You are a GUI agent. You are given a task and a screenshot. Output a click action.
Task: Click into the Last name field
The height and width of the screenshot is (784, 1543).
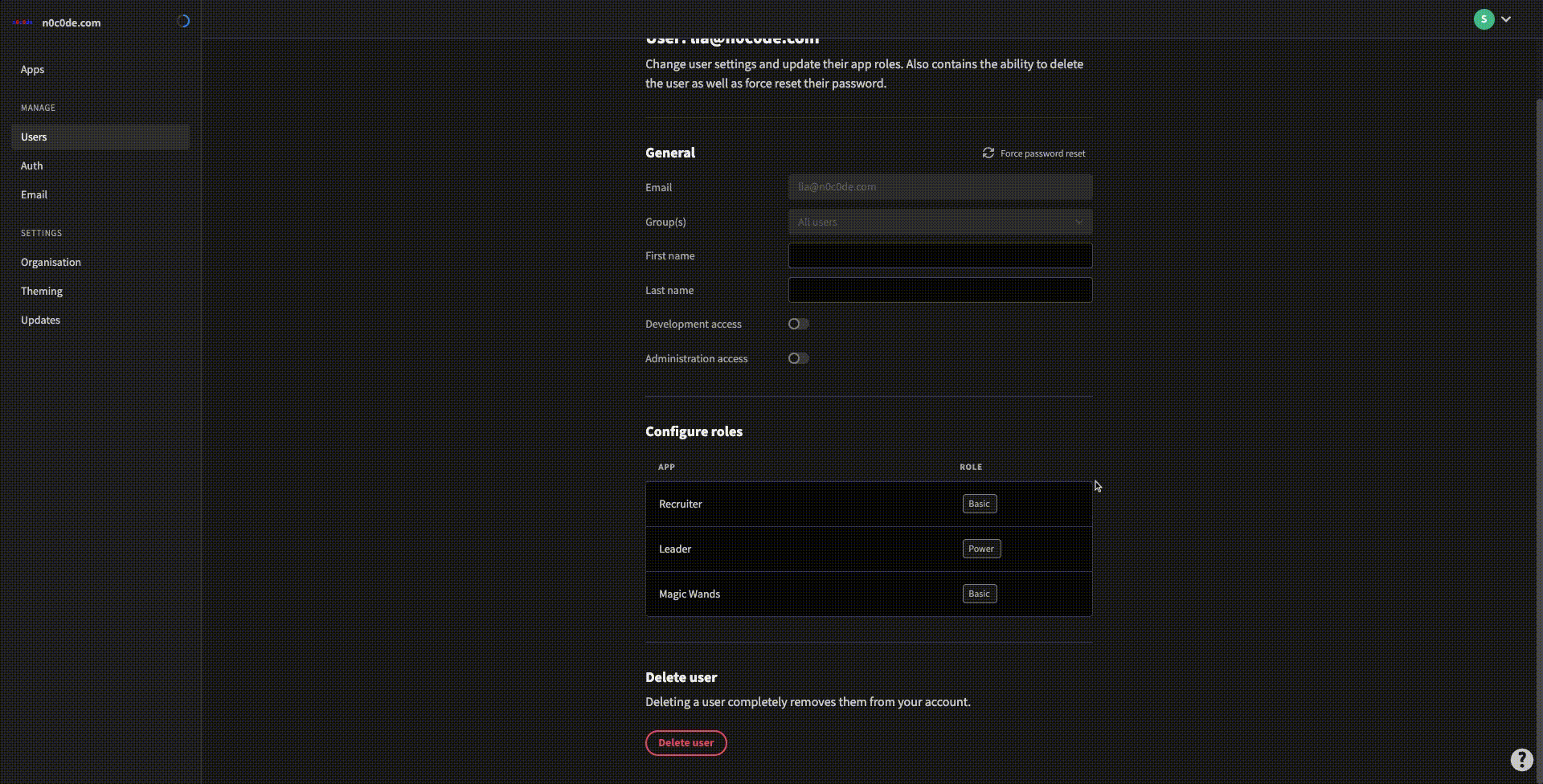click(940, 290)
